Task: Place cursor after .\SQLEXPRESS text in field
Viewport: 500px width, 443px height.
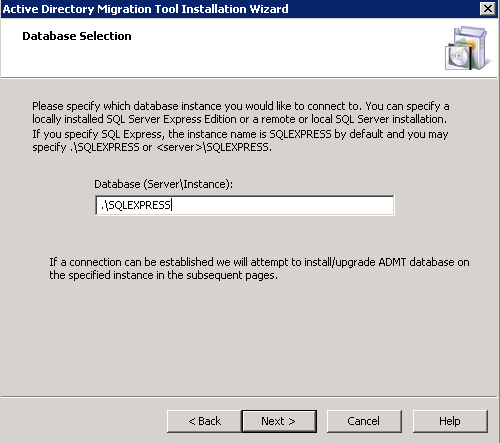Action: (x=172, y=205)
